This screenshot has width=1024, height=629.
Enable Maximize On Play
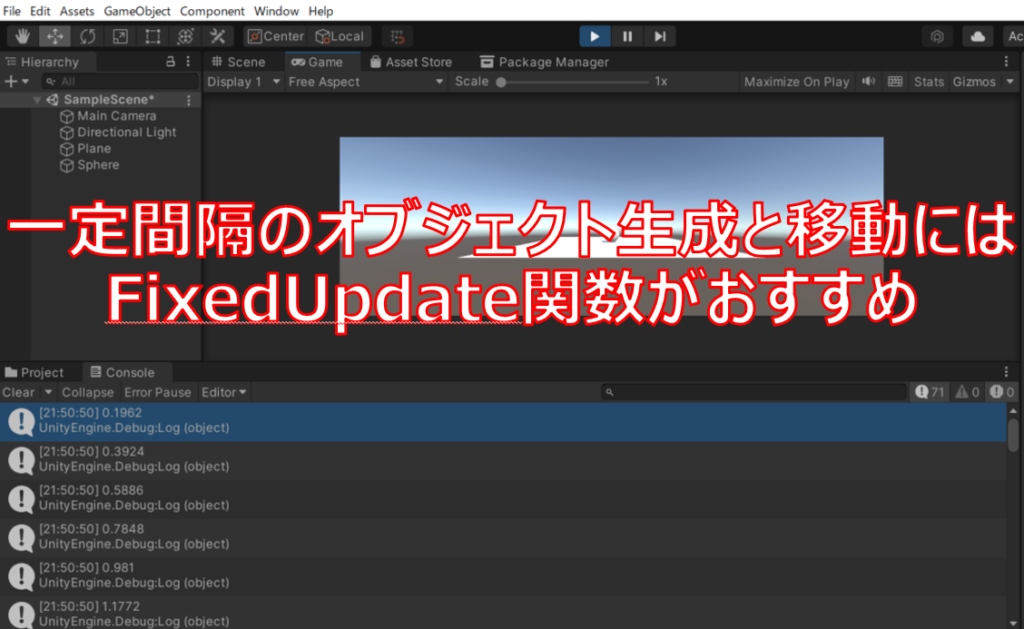click(796, 81)
